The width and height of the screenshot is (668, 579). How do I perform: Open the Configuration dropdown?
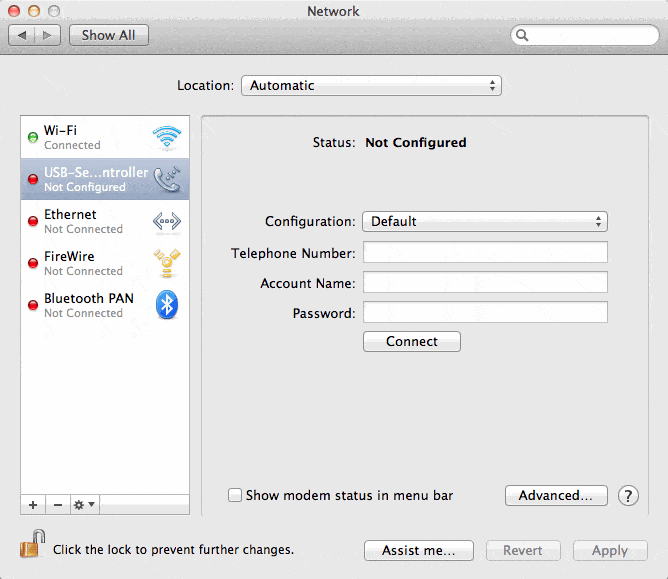click(x=485, y=222)
